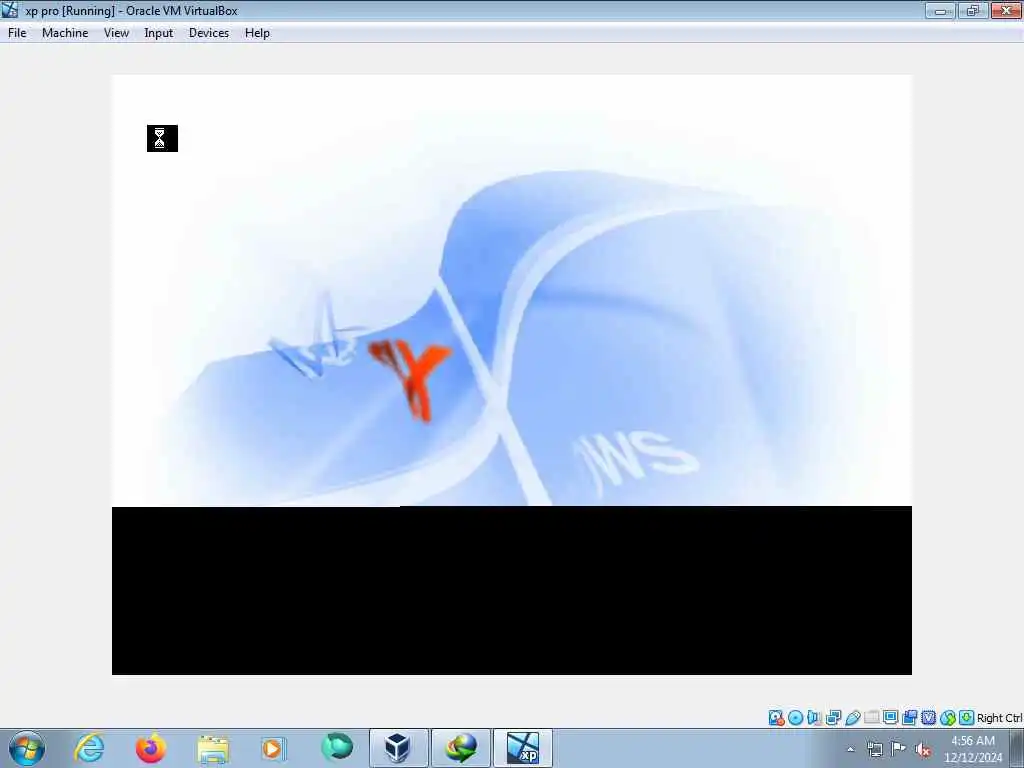Click the optical disk status icon

[x=795, y=718]
